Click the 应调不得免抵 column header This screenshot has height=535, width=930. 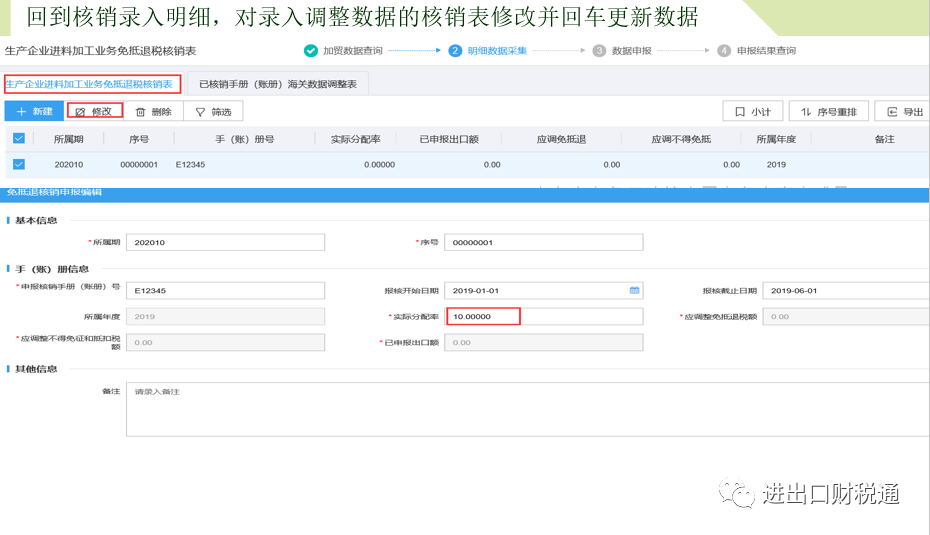point(681,139)
